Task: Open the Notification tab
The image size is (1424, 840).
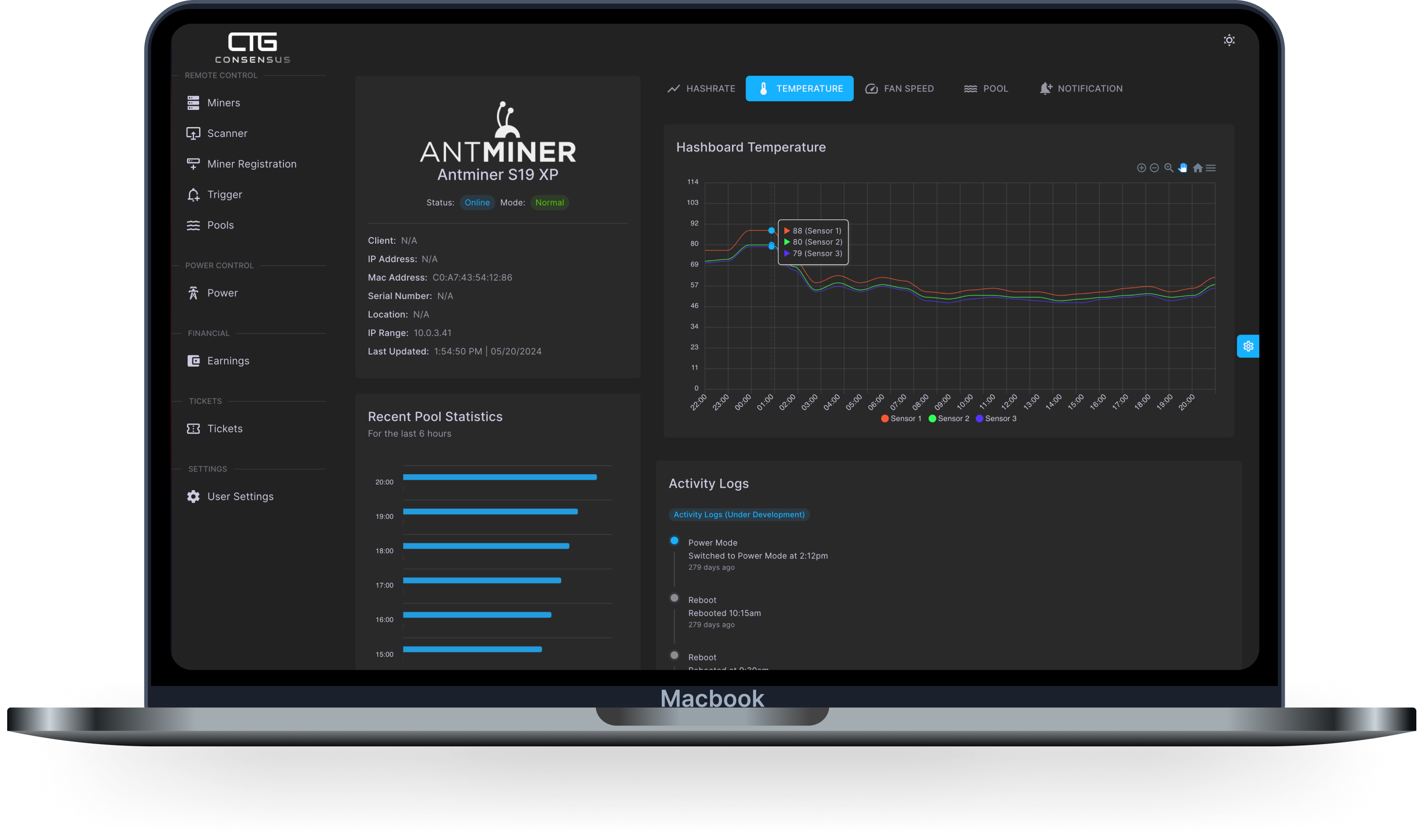Action: click(1081, 88)
